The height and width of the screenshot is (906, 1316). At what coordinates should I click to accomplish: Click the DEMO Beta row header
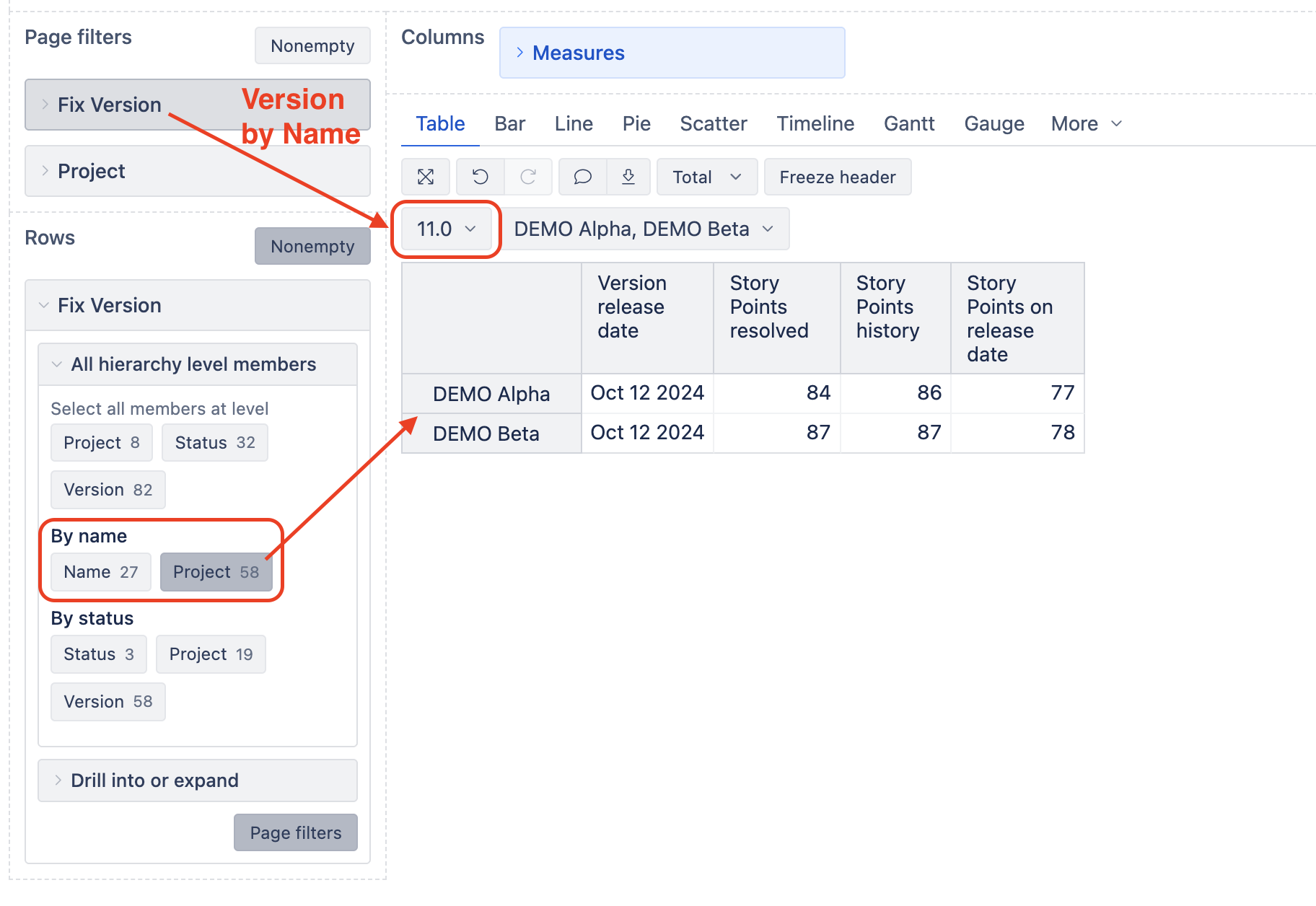click(491, 434)
